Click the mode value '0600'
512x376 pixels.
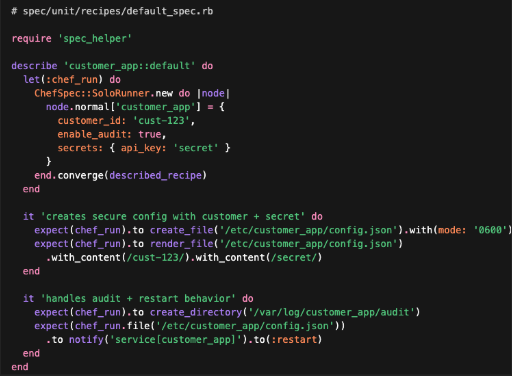[x=490, y=230]
